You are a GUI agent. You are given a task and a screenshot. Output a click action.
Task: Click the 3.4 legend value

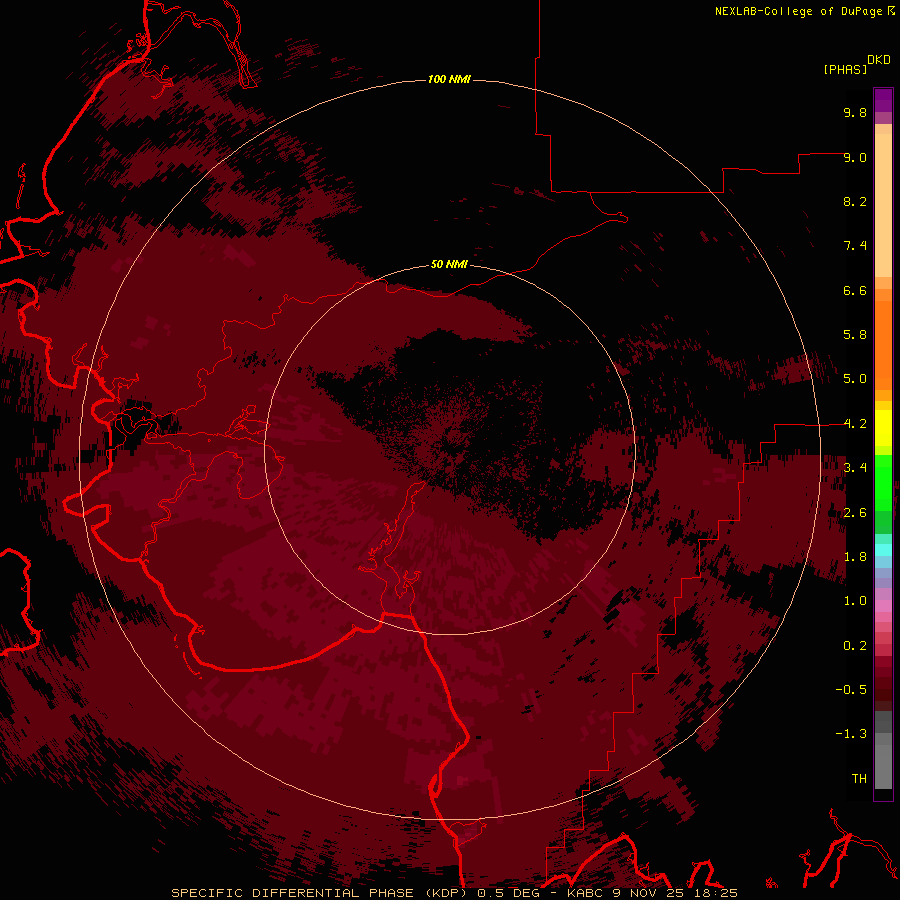tap(855, 468)
